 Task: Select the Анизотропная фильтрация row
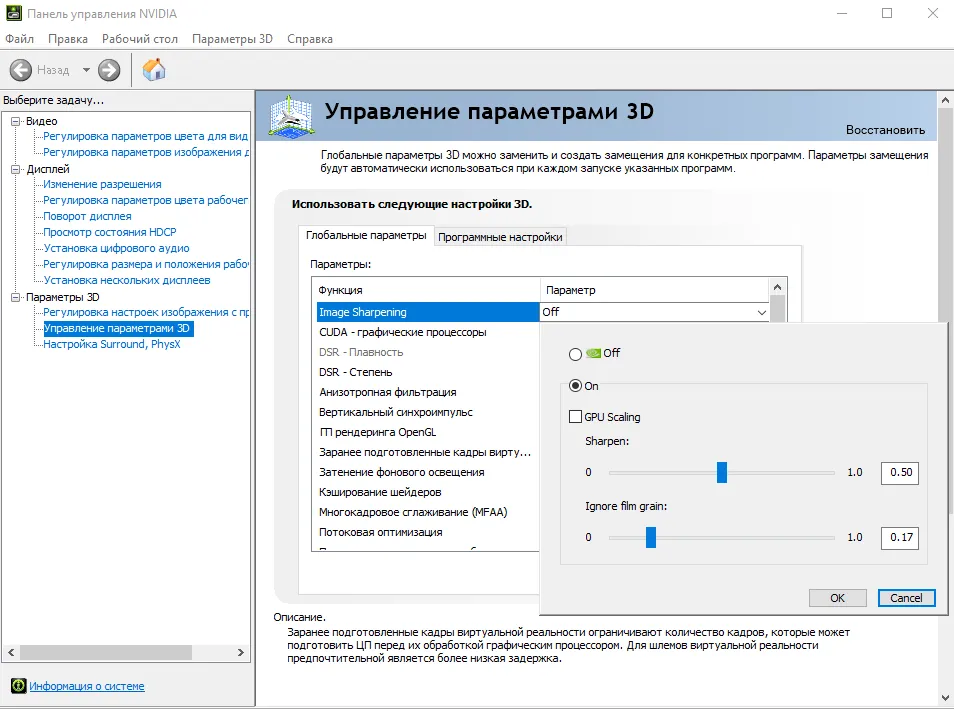pyautogui.click(x=428, y=393)
